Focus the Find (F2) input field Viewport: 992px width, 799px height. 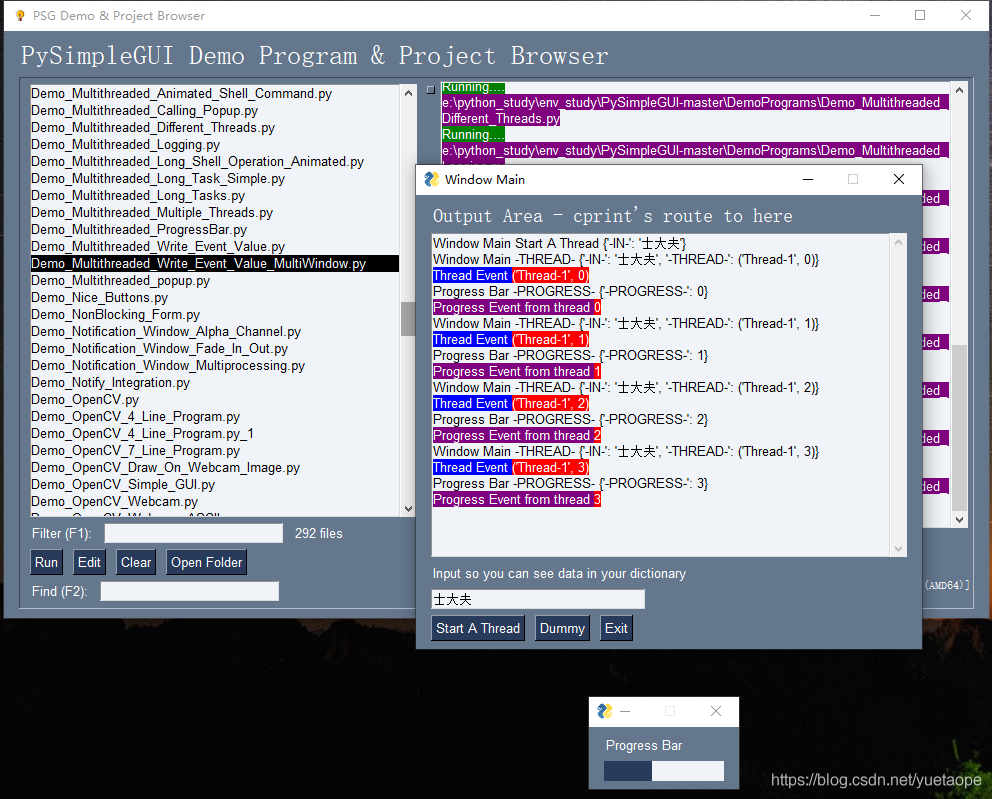(x=190, y=592)
